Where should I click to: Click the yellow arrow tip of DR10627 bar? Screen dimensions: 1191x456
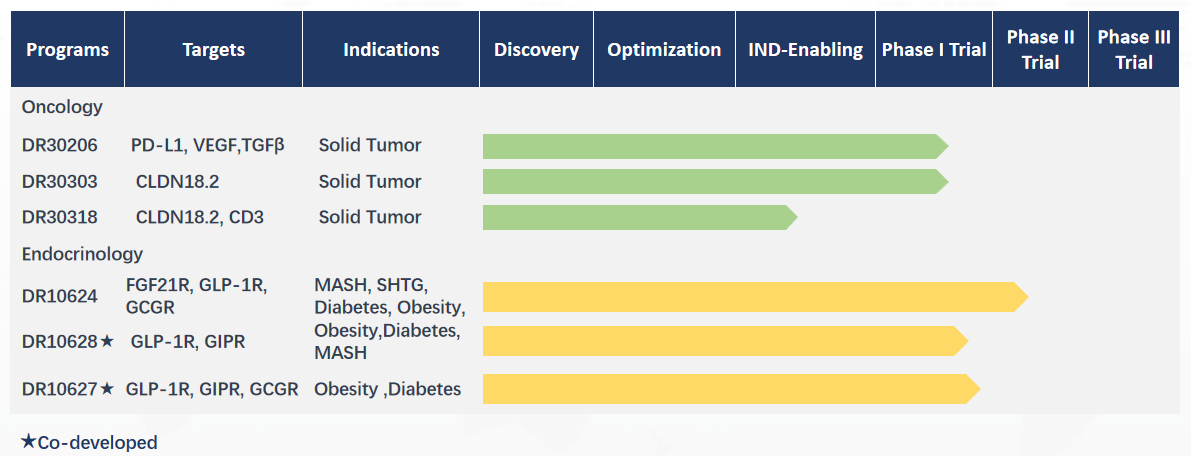(x=973, y=389)
